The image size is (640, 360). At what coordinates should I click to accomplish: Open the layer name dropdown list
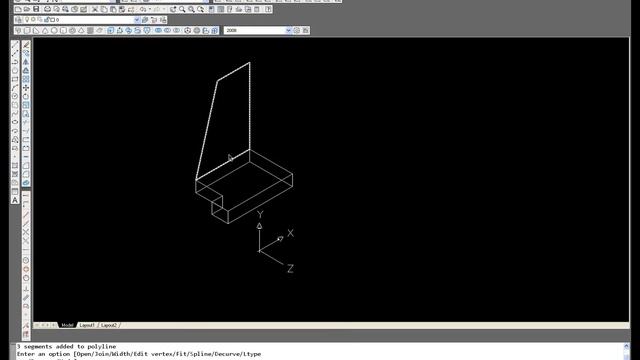137,20
